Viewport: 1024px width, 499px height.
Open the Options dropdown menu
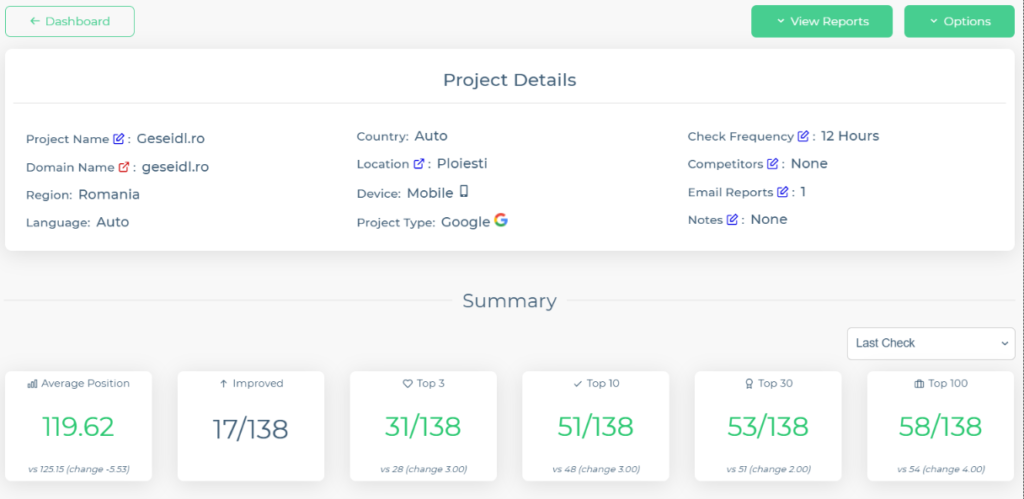[959, 21]
